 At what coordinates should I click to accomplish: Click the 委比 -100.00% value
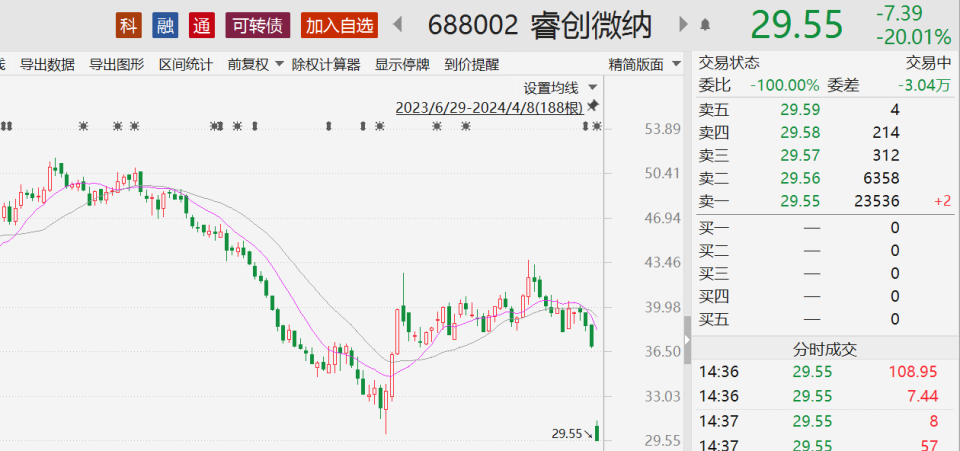[x=785, y=86]
